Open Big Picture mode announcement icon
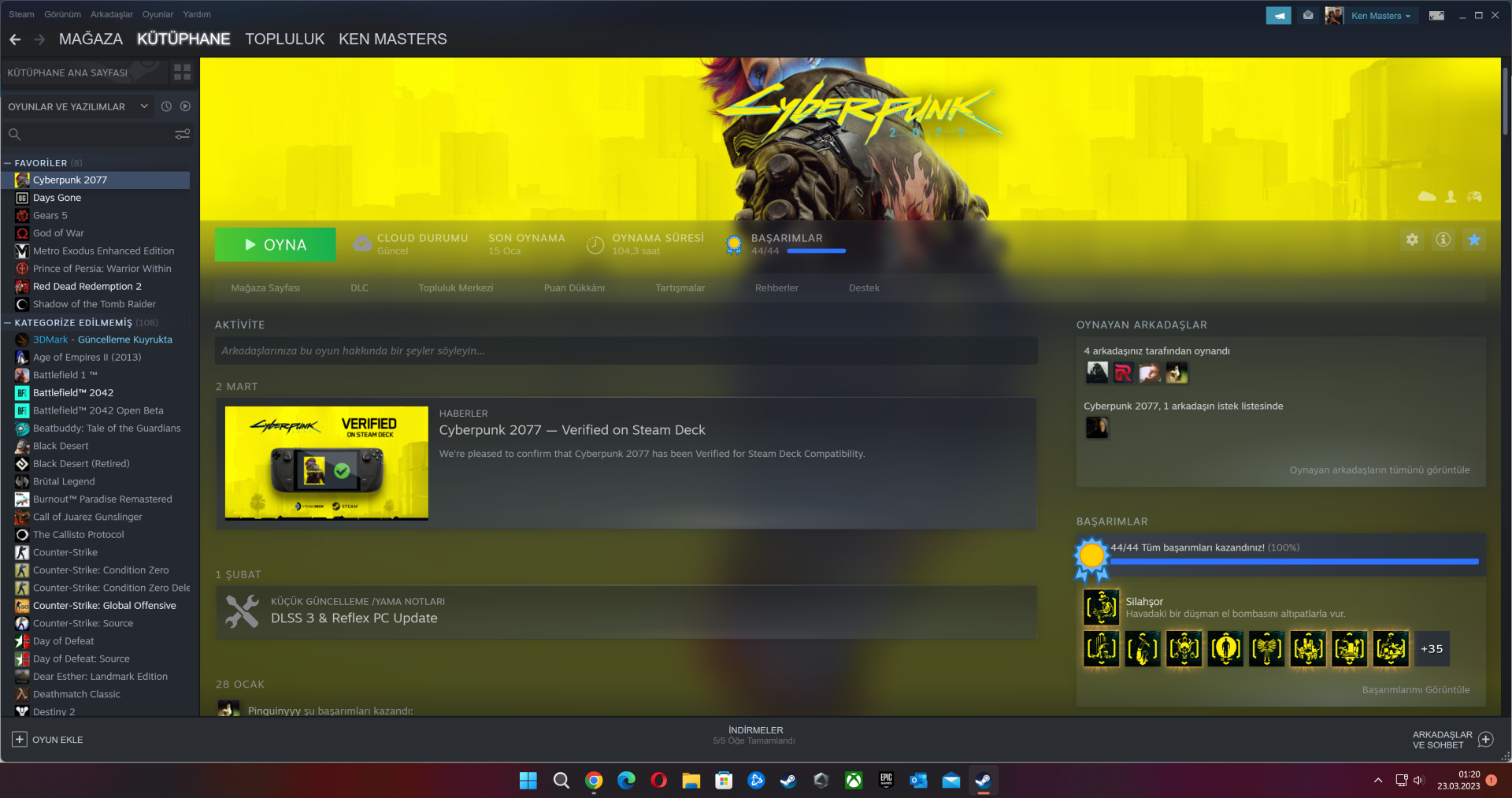 [1278, 16]
